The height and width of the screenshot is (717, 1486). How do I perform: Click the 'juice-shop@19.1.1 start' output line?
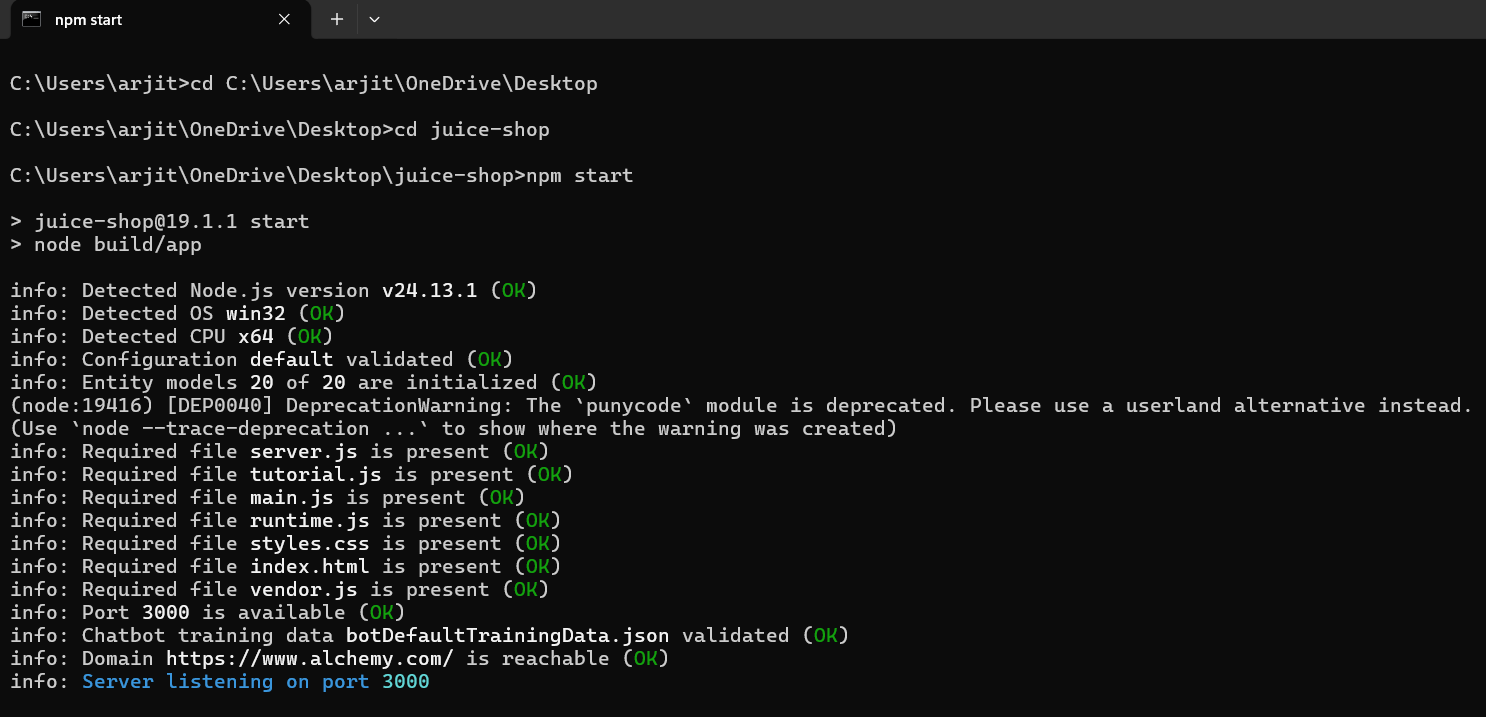click(170, 221)
